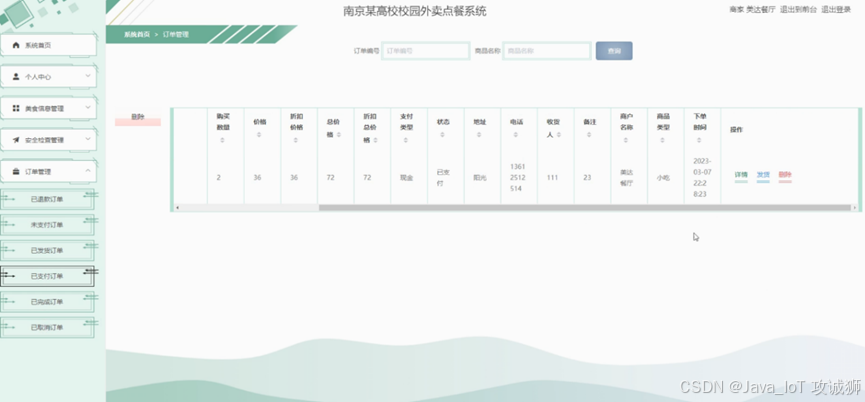Click the 支付类型 cell 现金
Screen dimensions: 865x402
coord(407,178)
